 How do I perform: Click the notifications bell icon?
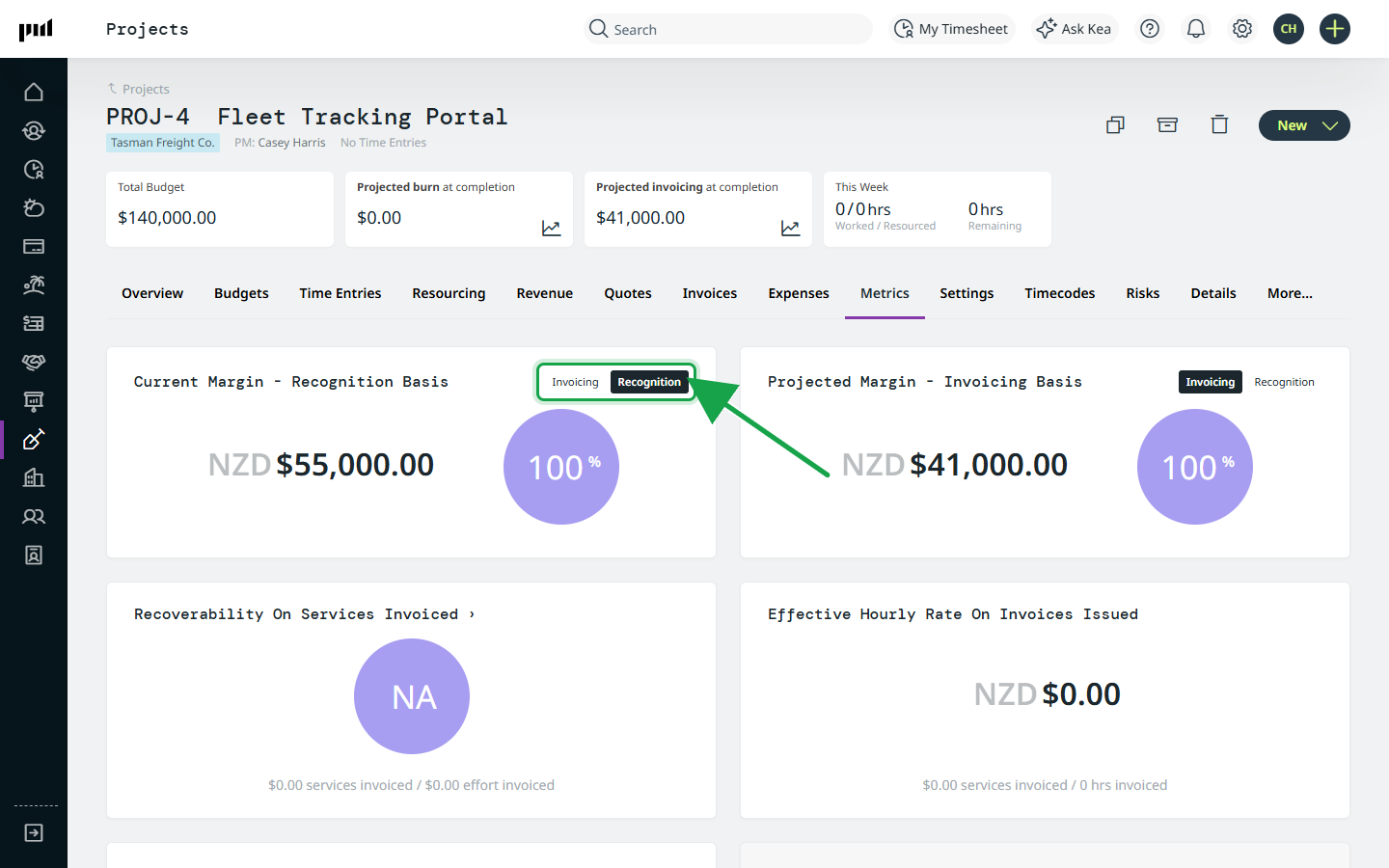point(1196,29)
